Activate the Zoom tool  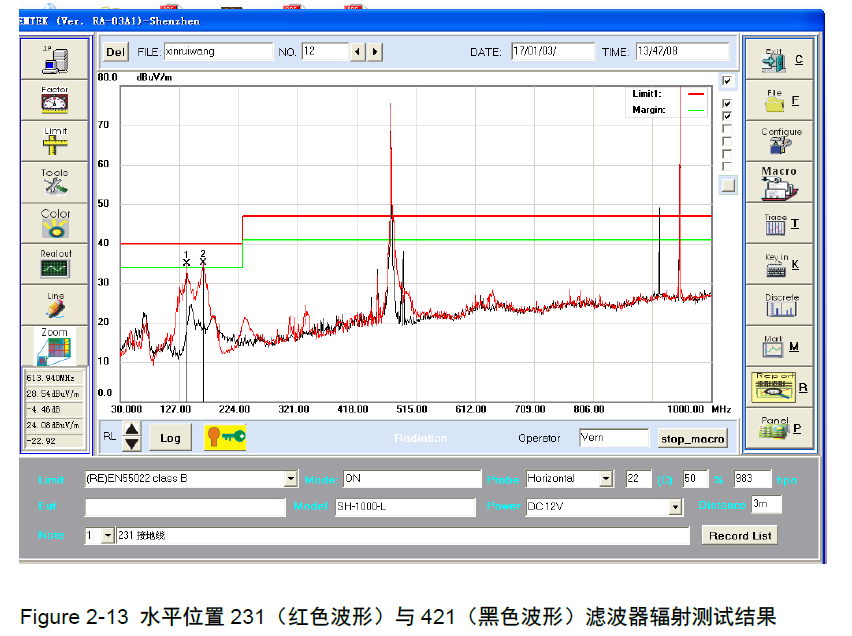pos(54,346)
